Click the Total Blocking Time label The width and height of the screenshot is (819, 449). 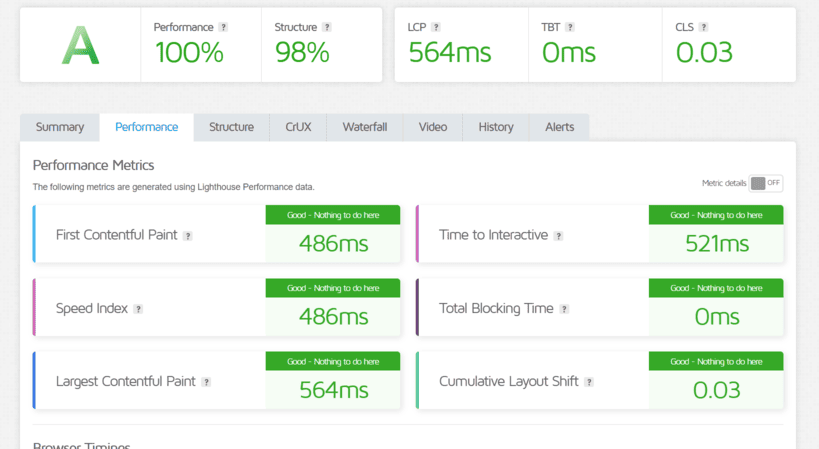pyautogui.click(x=496, y=309)
